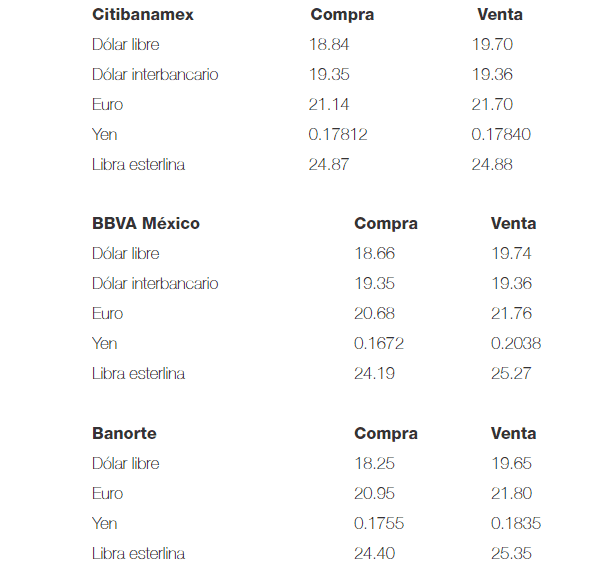Image resolution: width=614 pixels, height=575 pixels.
Task: Click BBVA México Libra esterlina compra 24.19
Action: pos(374,374)
